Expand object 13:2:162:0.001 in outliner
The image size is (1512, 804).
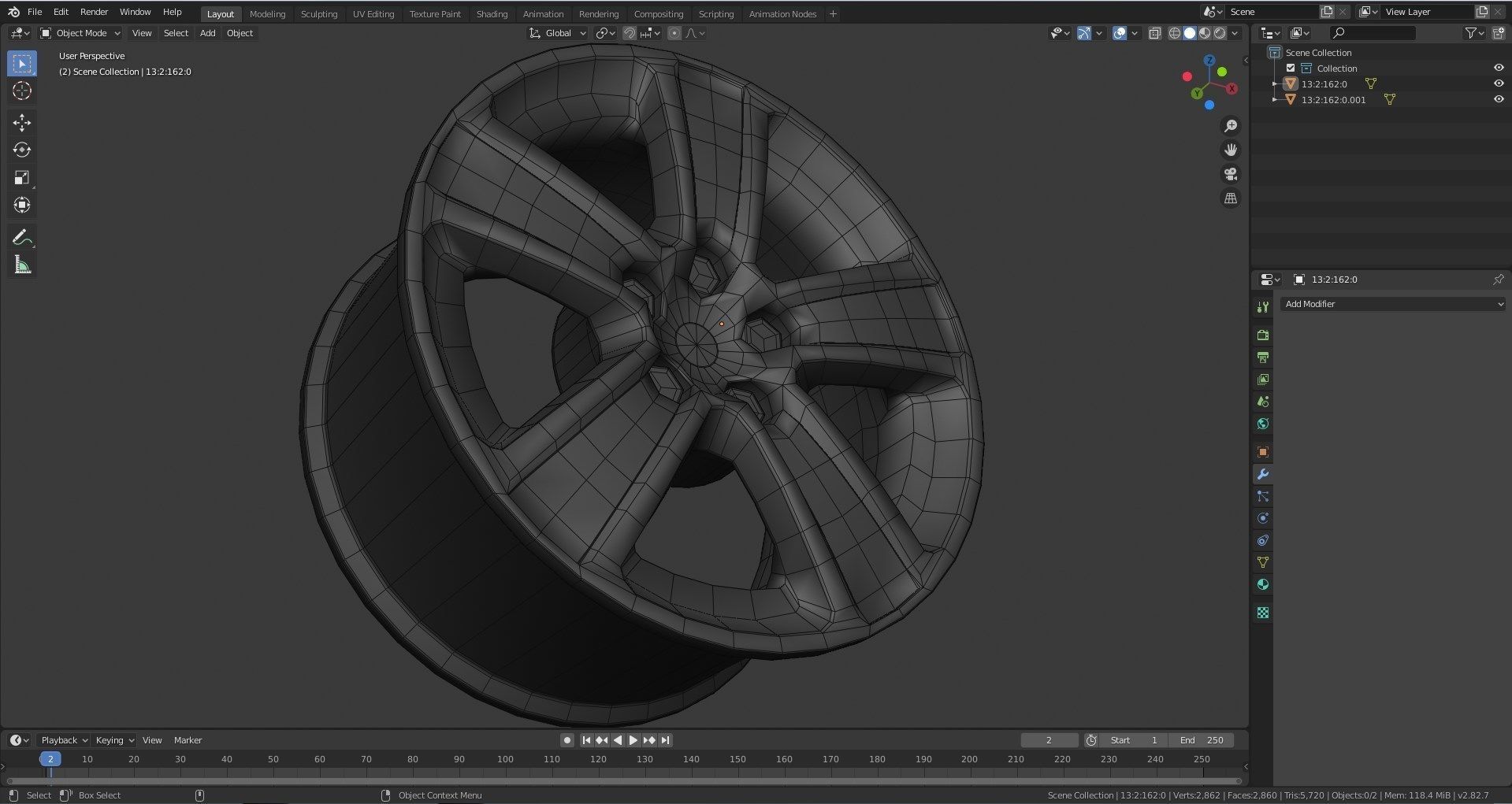point(1275,99)
